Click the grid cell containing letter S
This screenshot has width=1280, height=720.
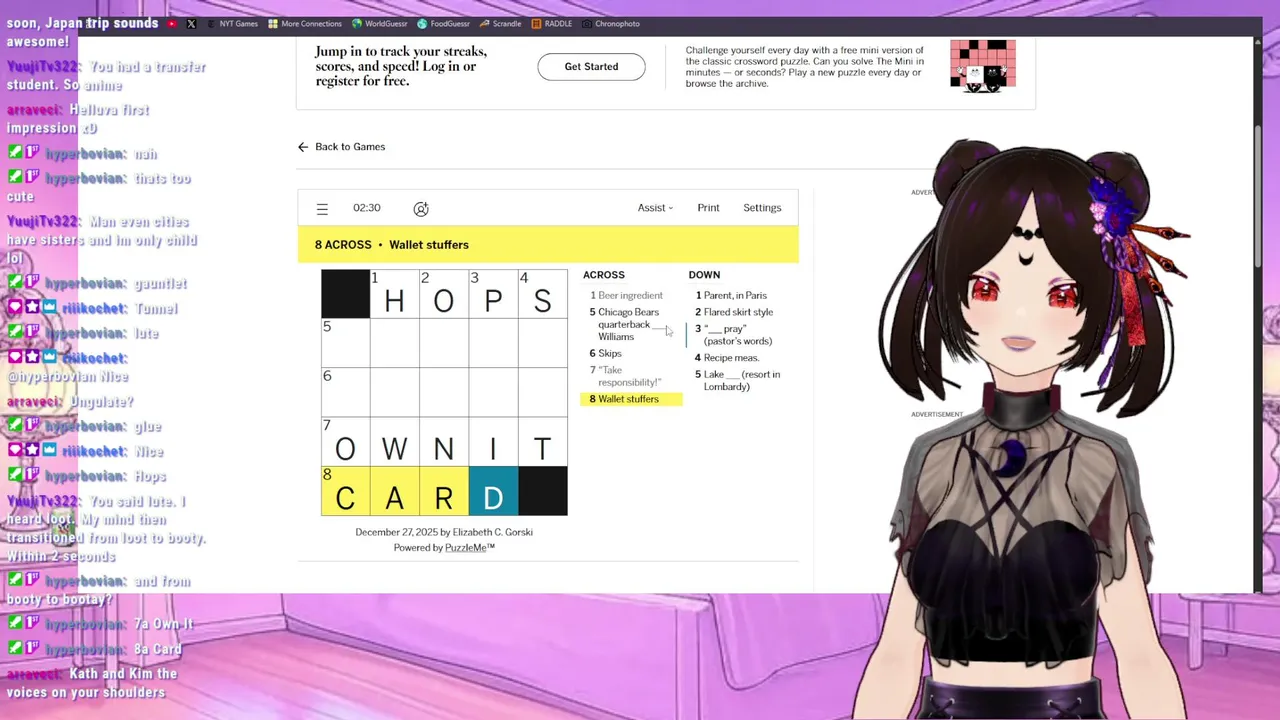tap(542, 294)
